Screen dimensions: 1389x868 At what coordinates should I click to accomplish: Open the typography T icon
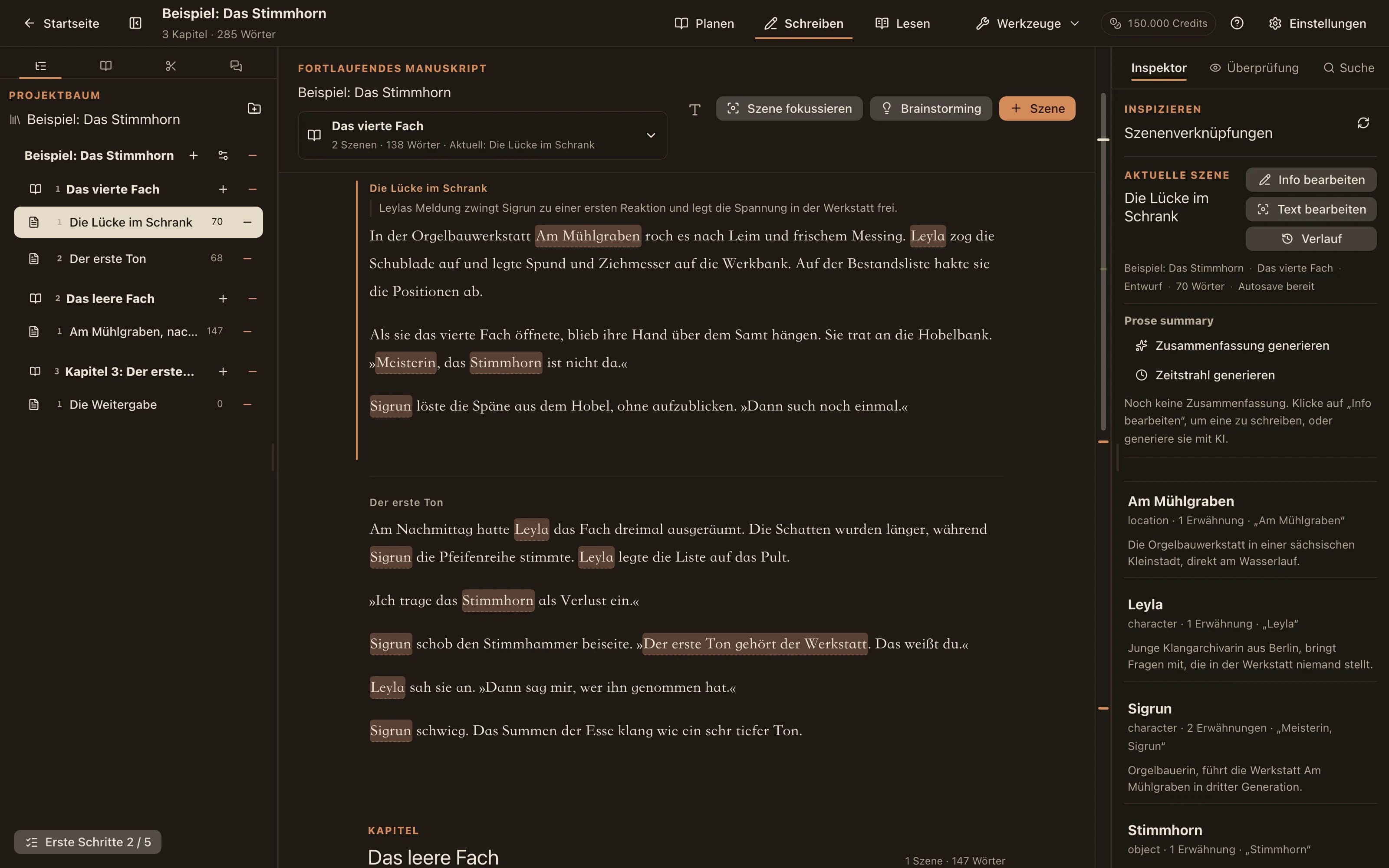point(694,109)
